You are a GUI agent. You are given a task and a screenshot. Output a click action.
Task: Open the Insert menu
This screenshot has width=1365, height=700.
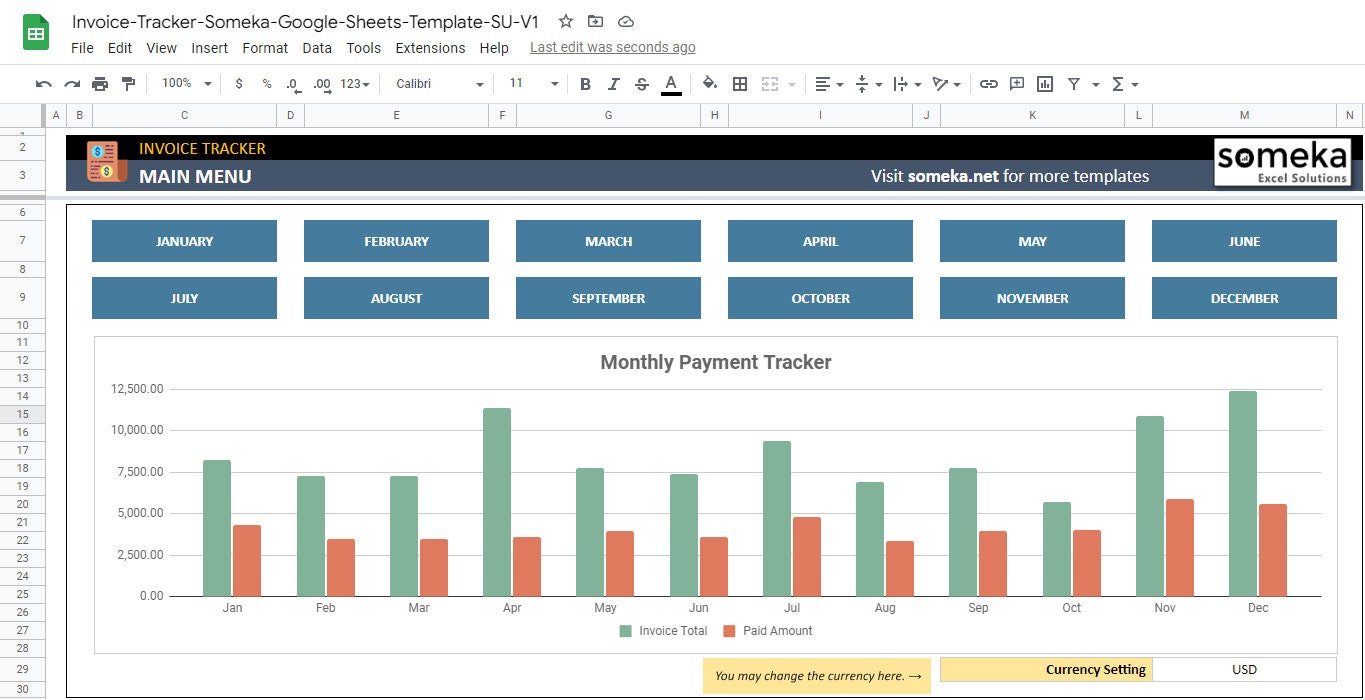(x=210, y=48)
